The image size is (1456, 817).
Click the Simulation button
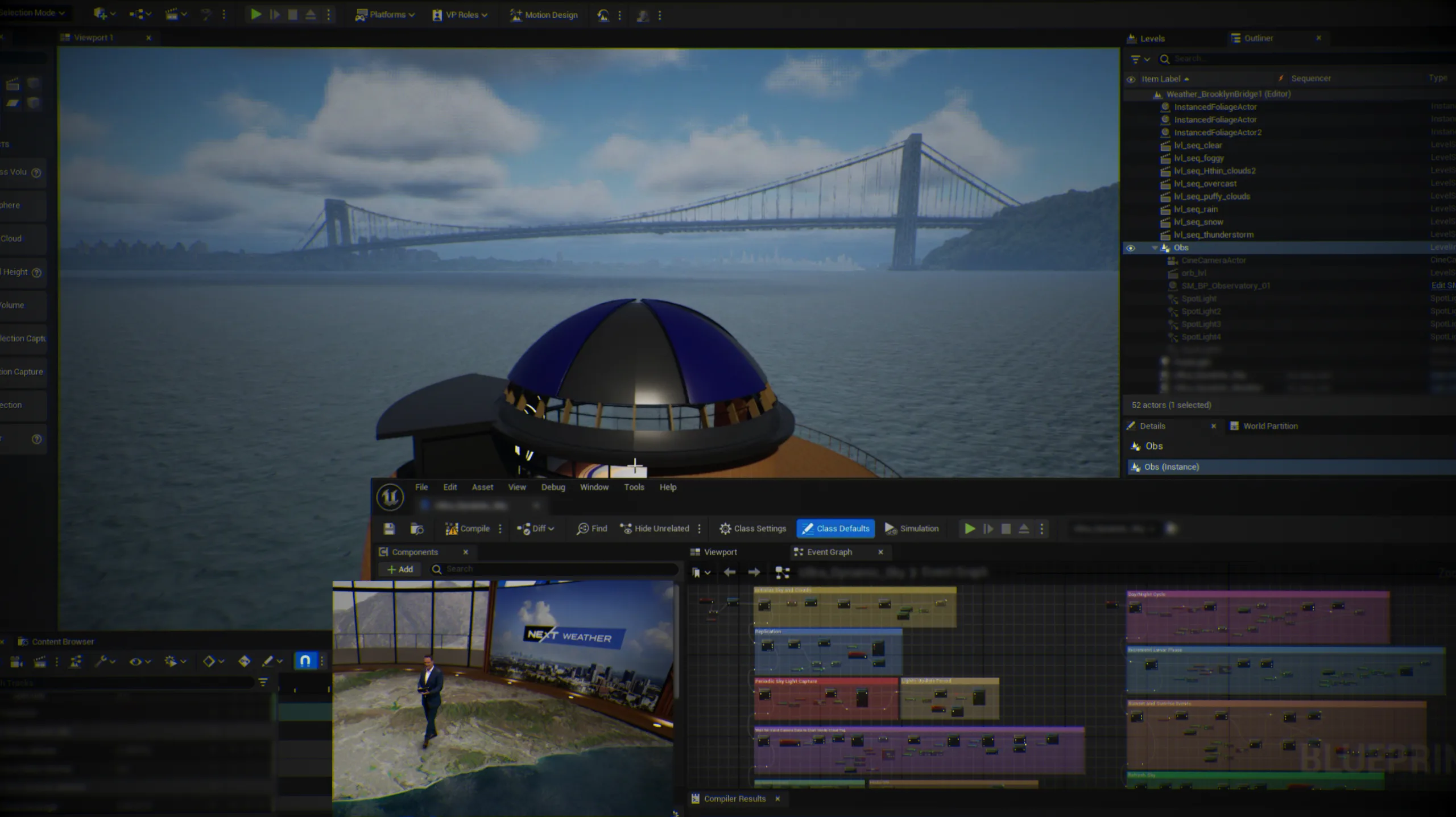coord(912,529)
